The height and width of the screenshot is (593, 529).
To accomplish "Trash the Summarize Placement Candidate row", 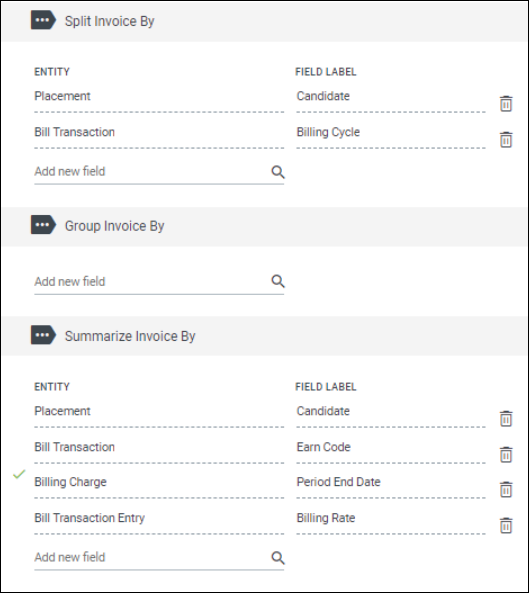I will point(506,419).
